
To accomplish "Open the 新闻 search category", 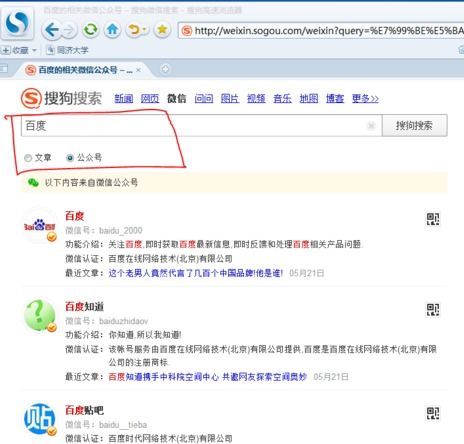I will (124, 98).
